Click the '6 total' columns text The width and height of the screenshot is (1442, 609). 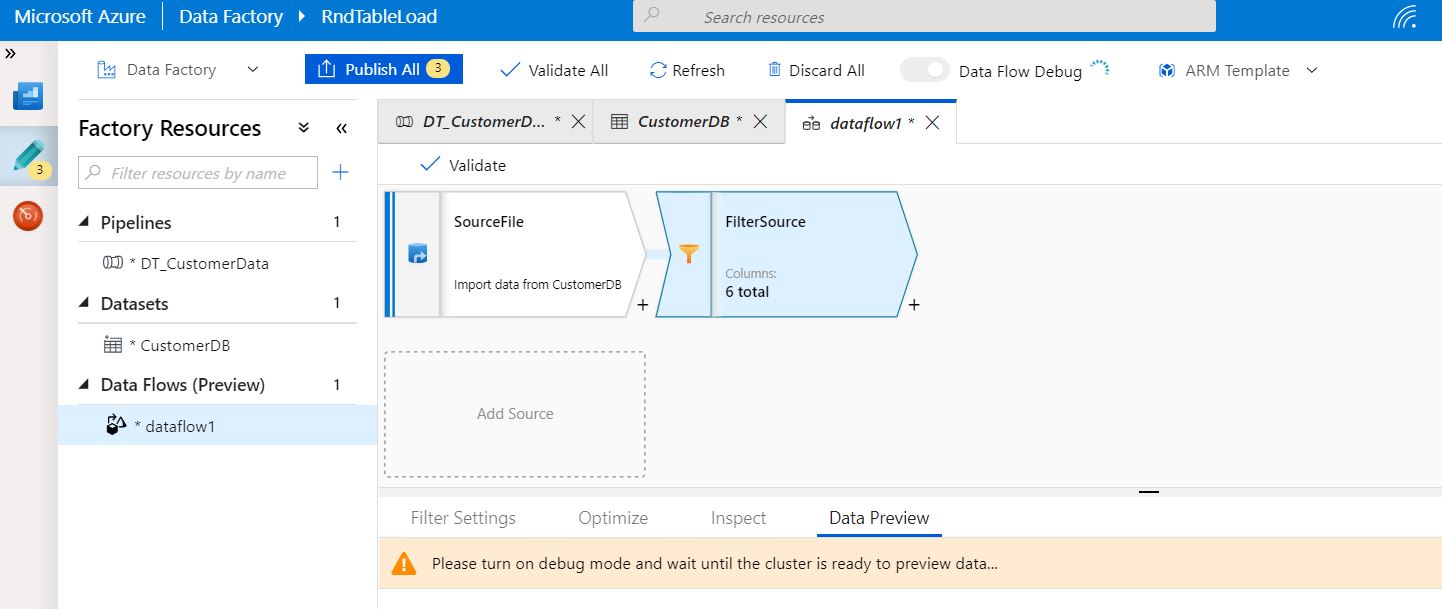click(x=747, y=292)
